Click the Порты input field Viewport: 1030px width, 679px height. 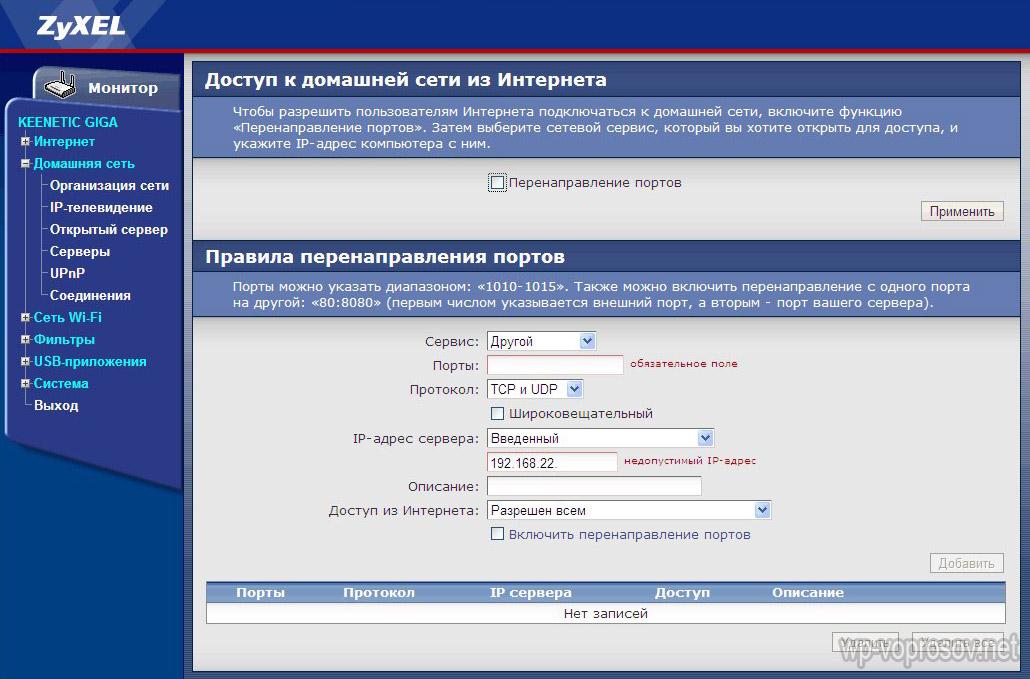(555, 365)
